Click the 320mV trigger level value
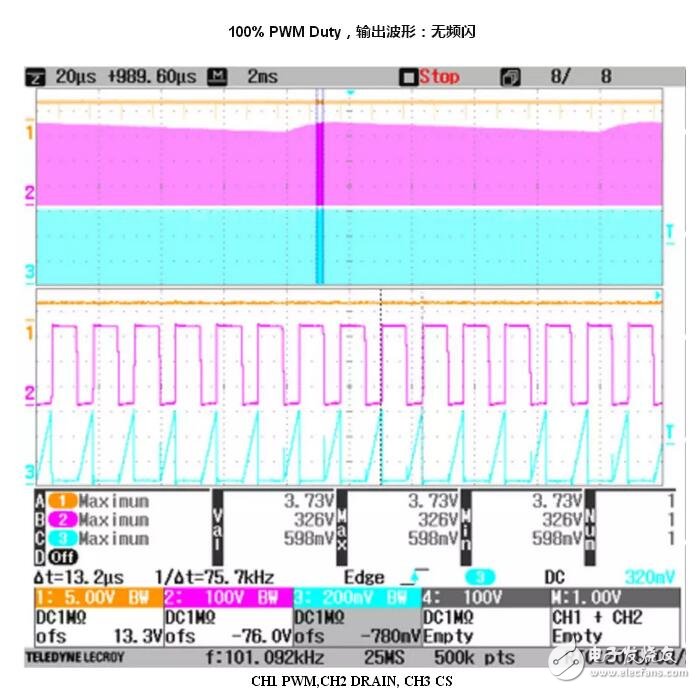Image resolution: width=696 pixels, height=689 pixels. coord(650,577)
